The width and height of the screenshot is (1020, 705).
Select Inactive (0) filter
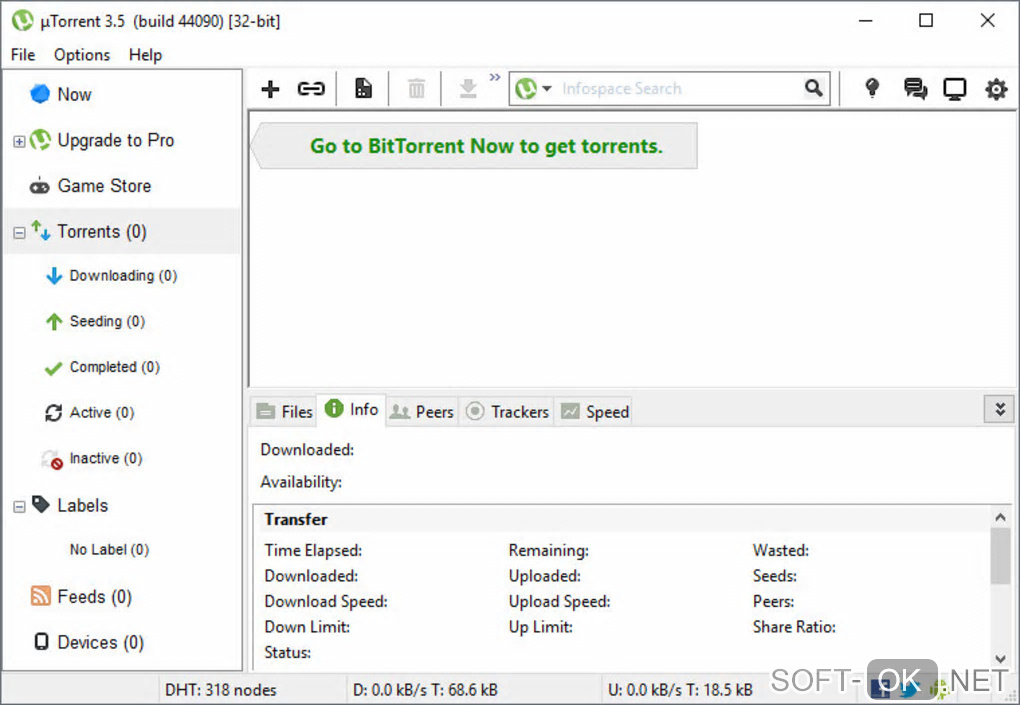click(x=105, y=458)
